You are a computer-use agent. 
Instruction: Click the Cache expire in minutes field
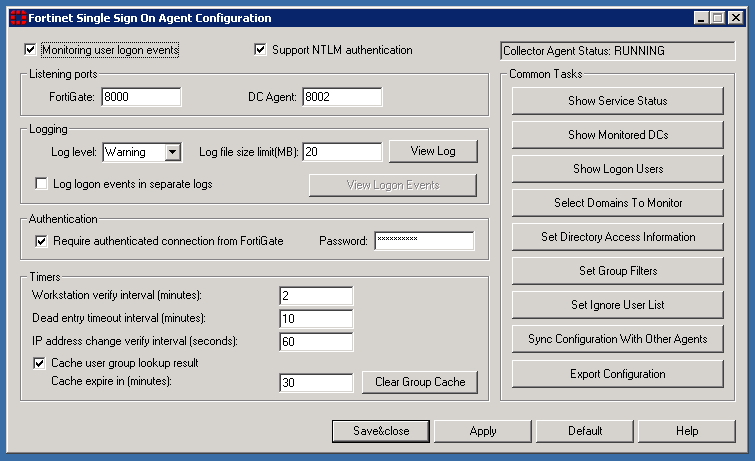(x=316, y=382)
